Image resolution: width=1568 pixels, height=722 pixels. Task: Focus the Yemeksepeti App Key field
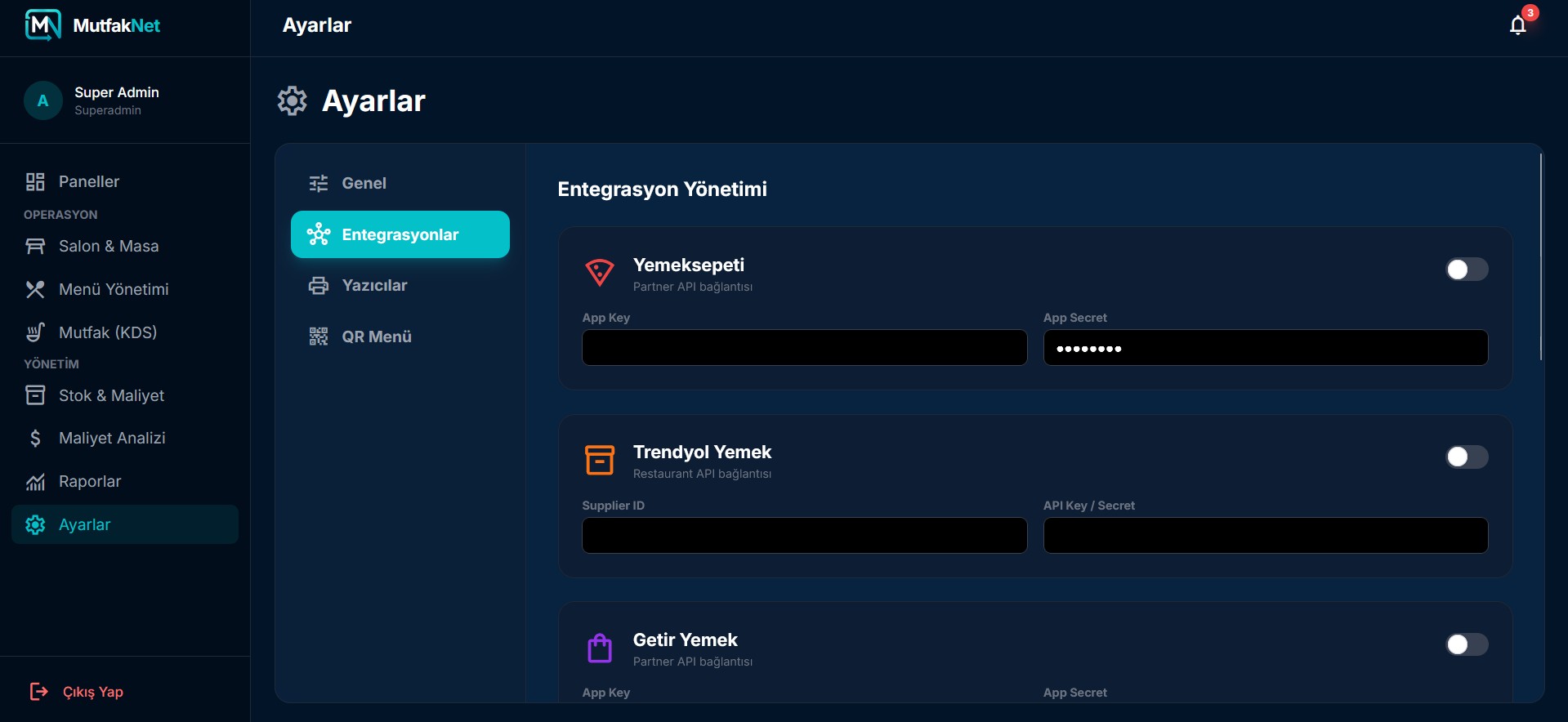coord(804,348)
